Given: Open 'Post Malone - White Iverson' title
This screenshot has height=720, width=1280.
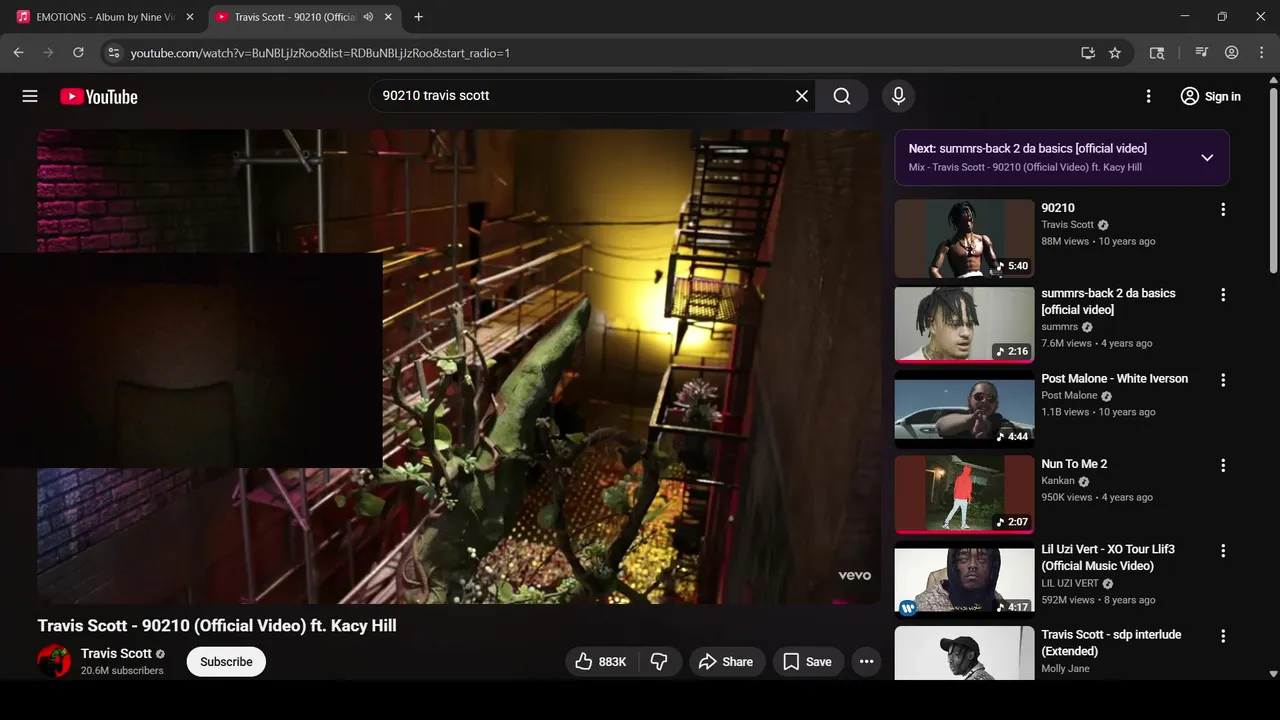Looking at the screenshot, I should point(1114,379).
